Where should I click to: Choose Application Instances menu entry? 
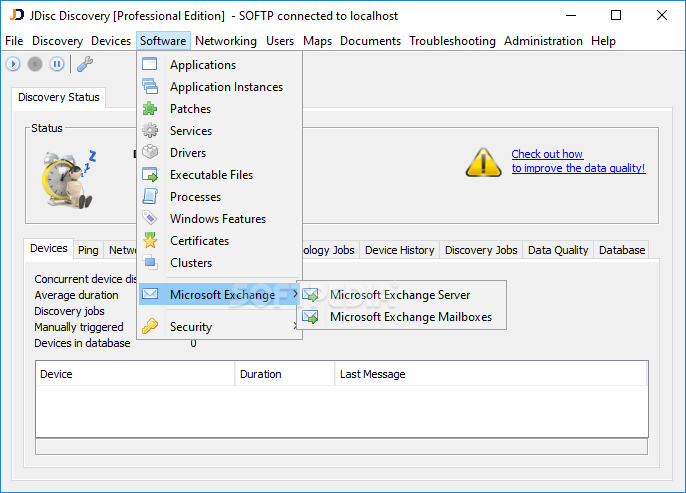tap(220, 87)
